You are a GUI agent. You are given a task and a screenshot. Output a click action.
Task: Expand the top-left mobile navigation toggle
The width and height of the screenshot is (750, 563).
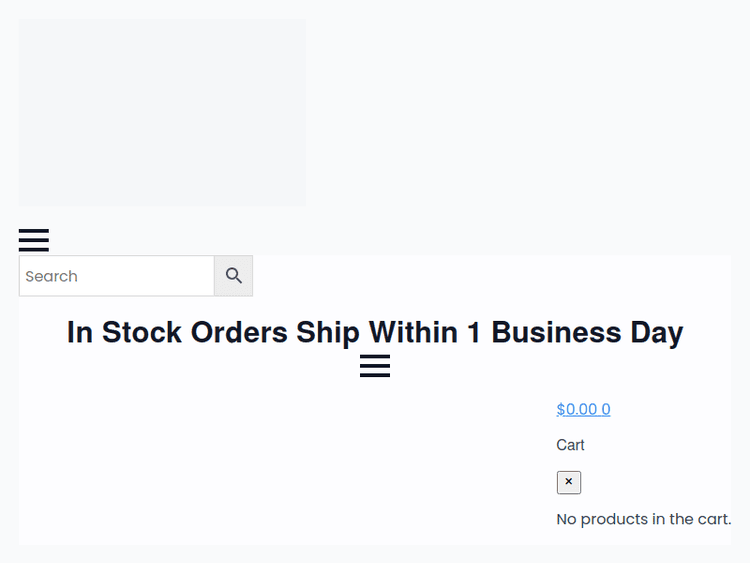[x=34, y=240]
